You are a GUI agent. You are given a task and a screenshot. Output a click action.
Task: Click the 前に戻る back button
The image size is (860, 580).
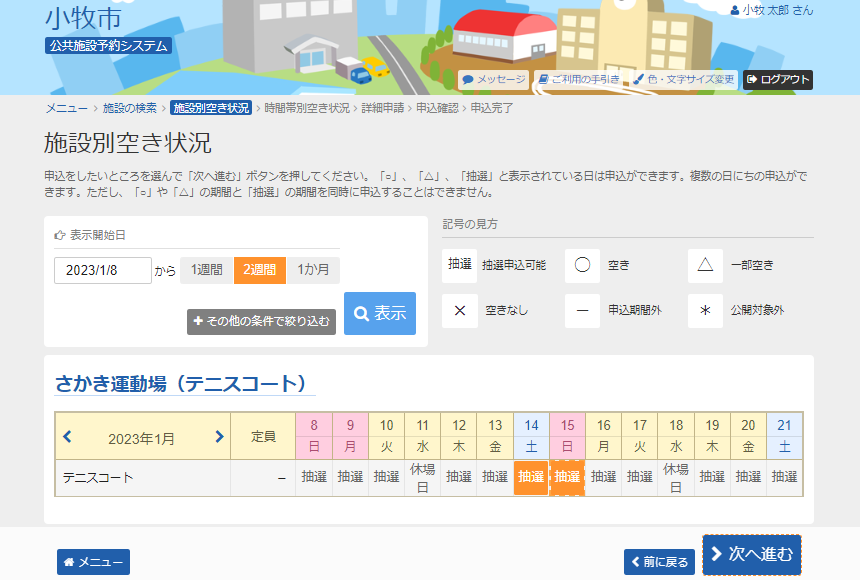pos(659,562)
